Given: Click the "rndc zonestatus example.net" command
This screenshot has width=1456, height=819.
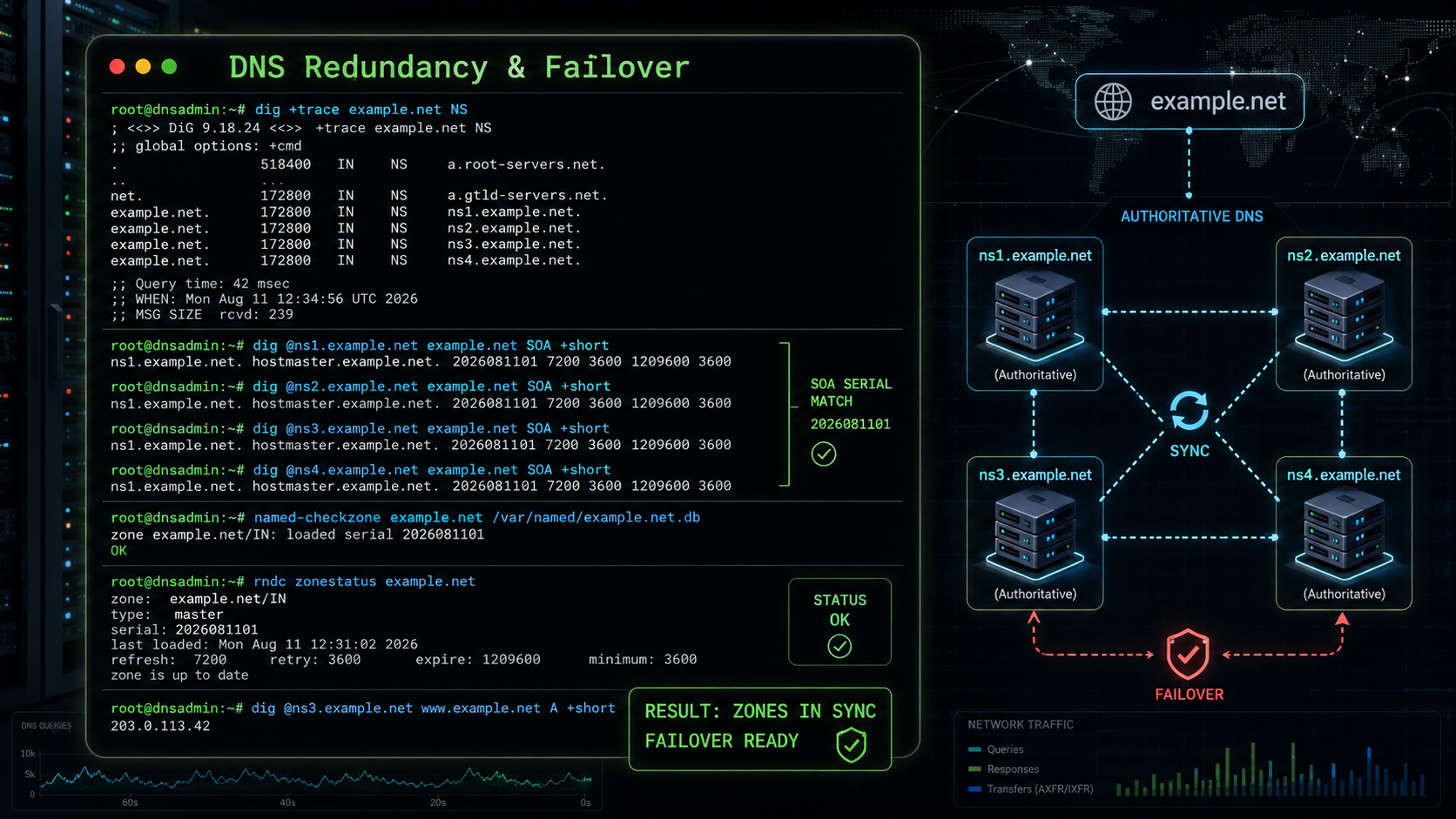Looking at the screenshot, I should pos(365,581).
